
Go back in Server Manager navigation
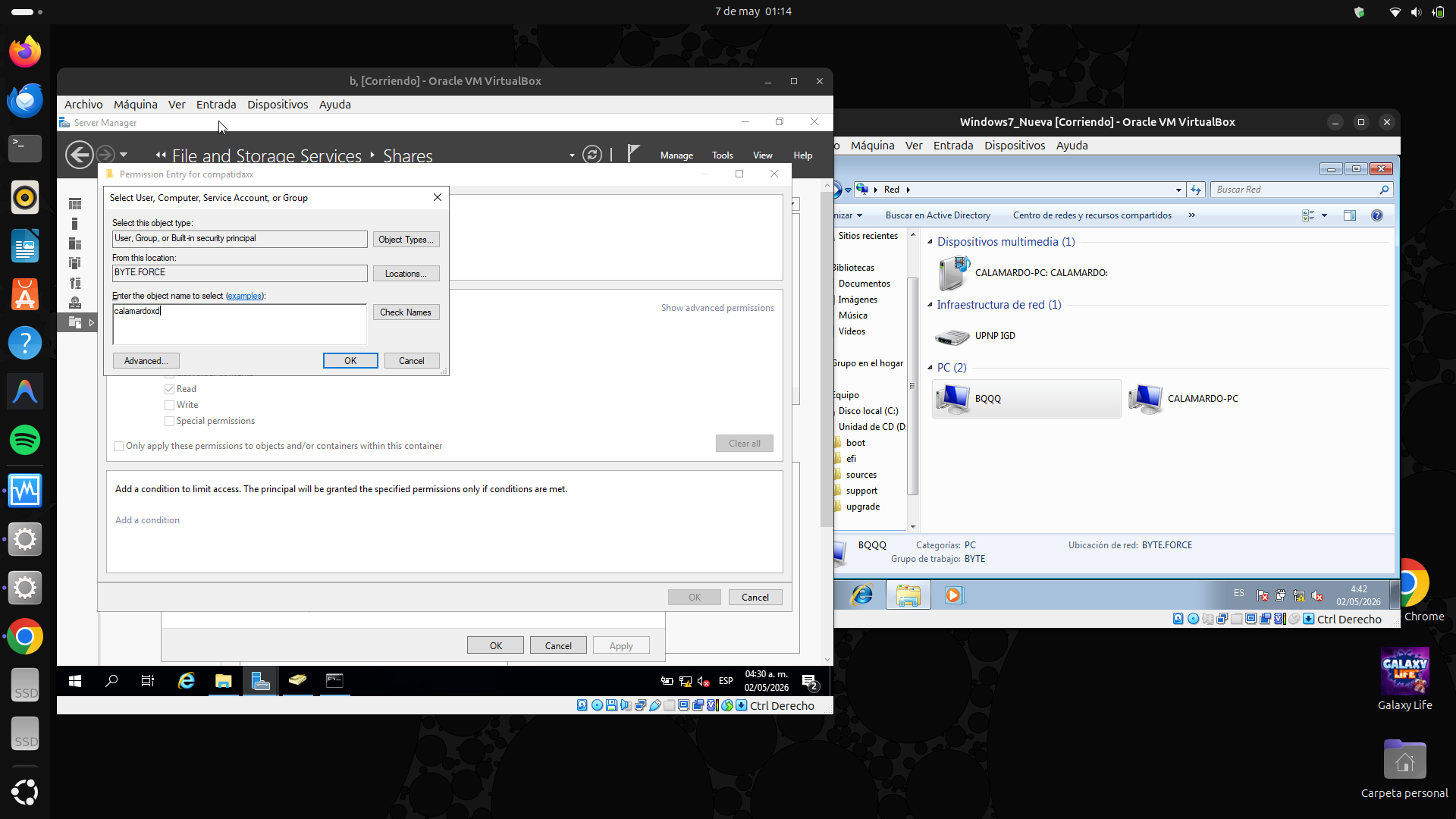[79, 155]
